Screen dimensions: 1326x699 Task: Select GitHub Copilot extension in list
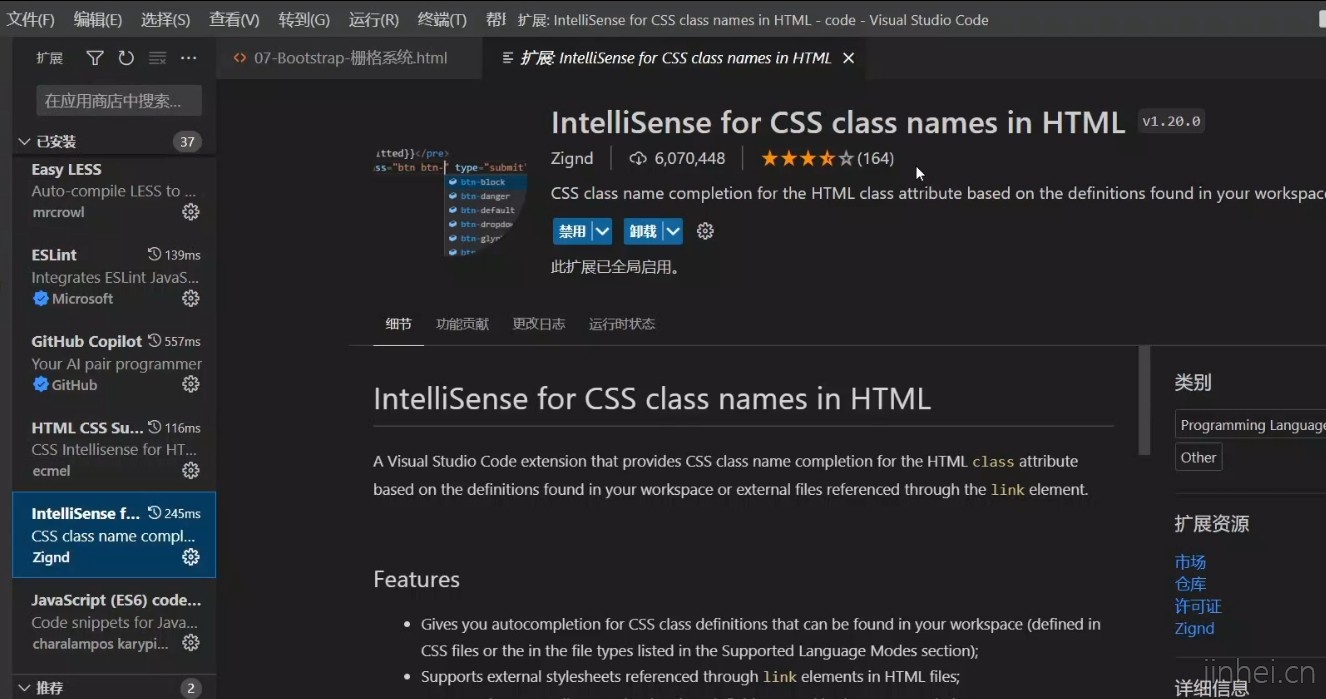[114, 362]
